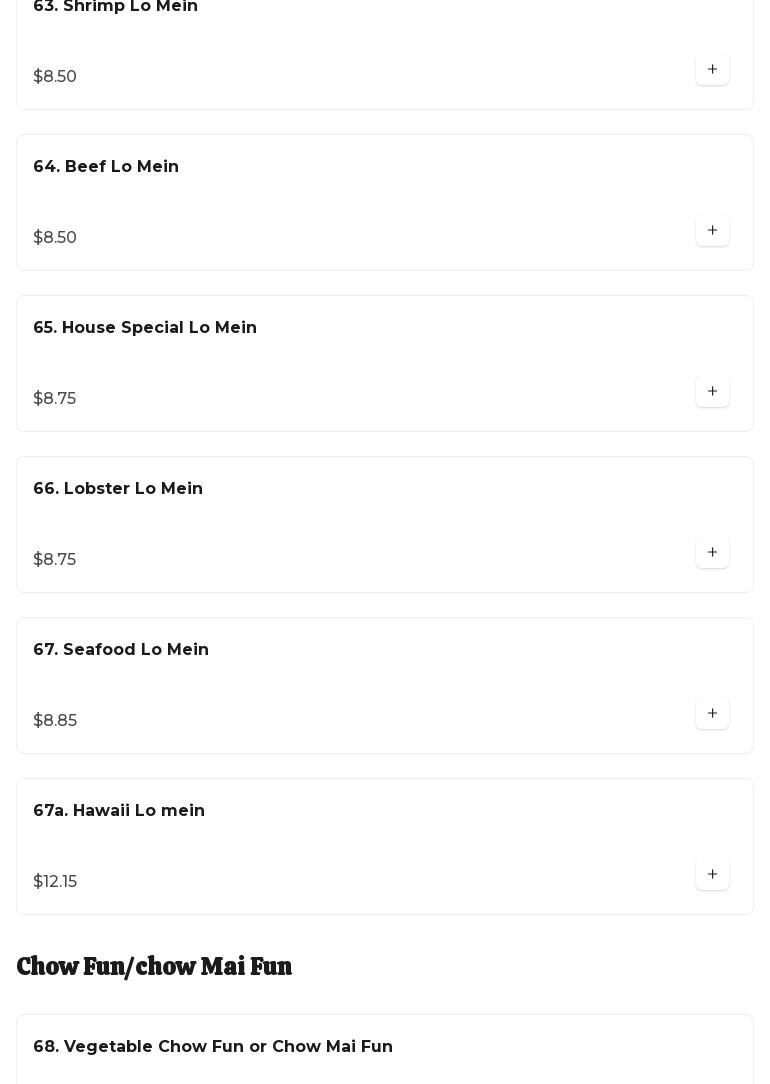Viewport: 770px width, 1084px height.
Task: Add Seafood Lo Mein using plus icon
Action: pos(712,713)
